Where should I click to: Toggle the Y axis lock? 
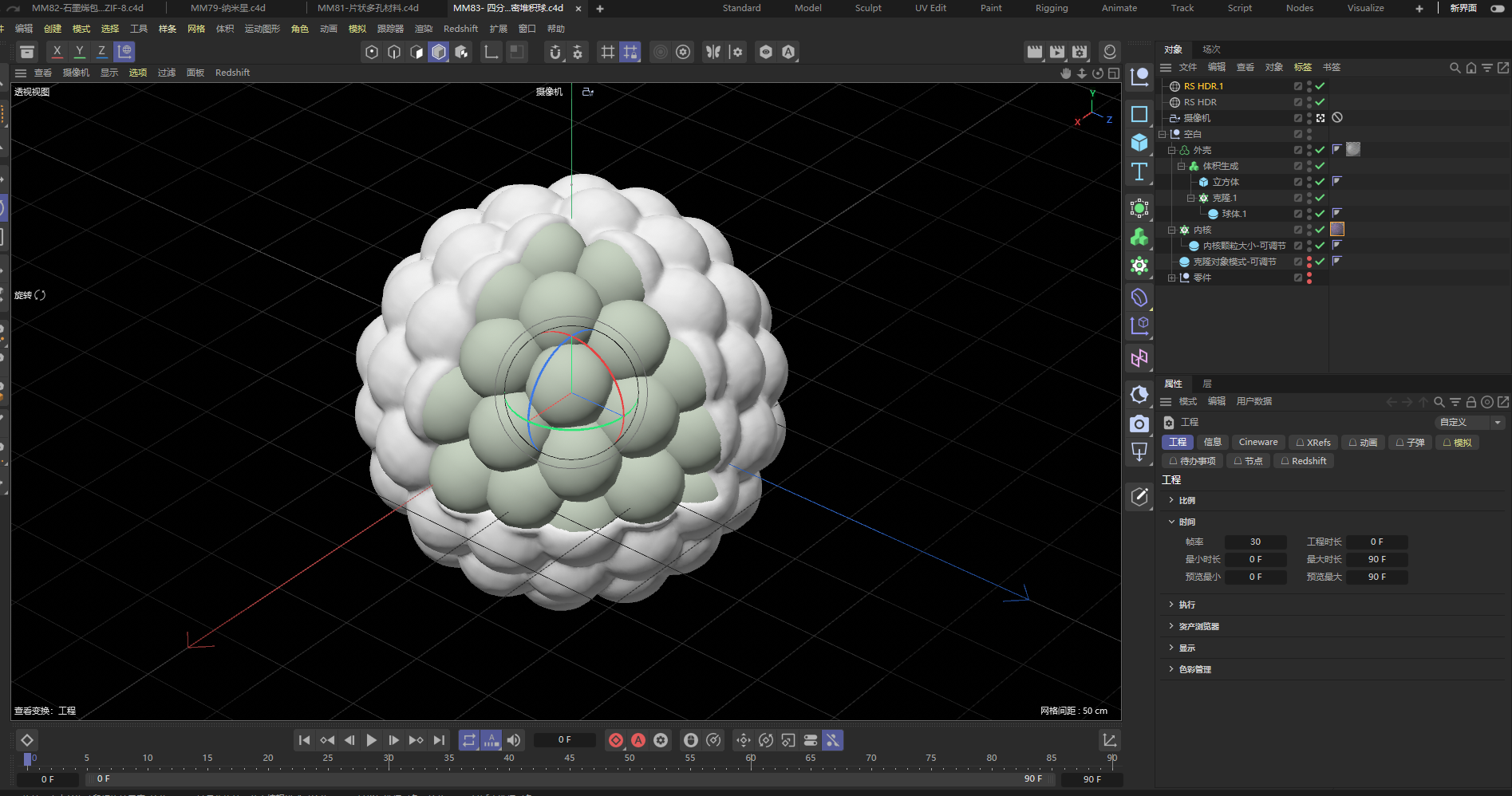pos(79,52)
